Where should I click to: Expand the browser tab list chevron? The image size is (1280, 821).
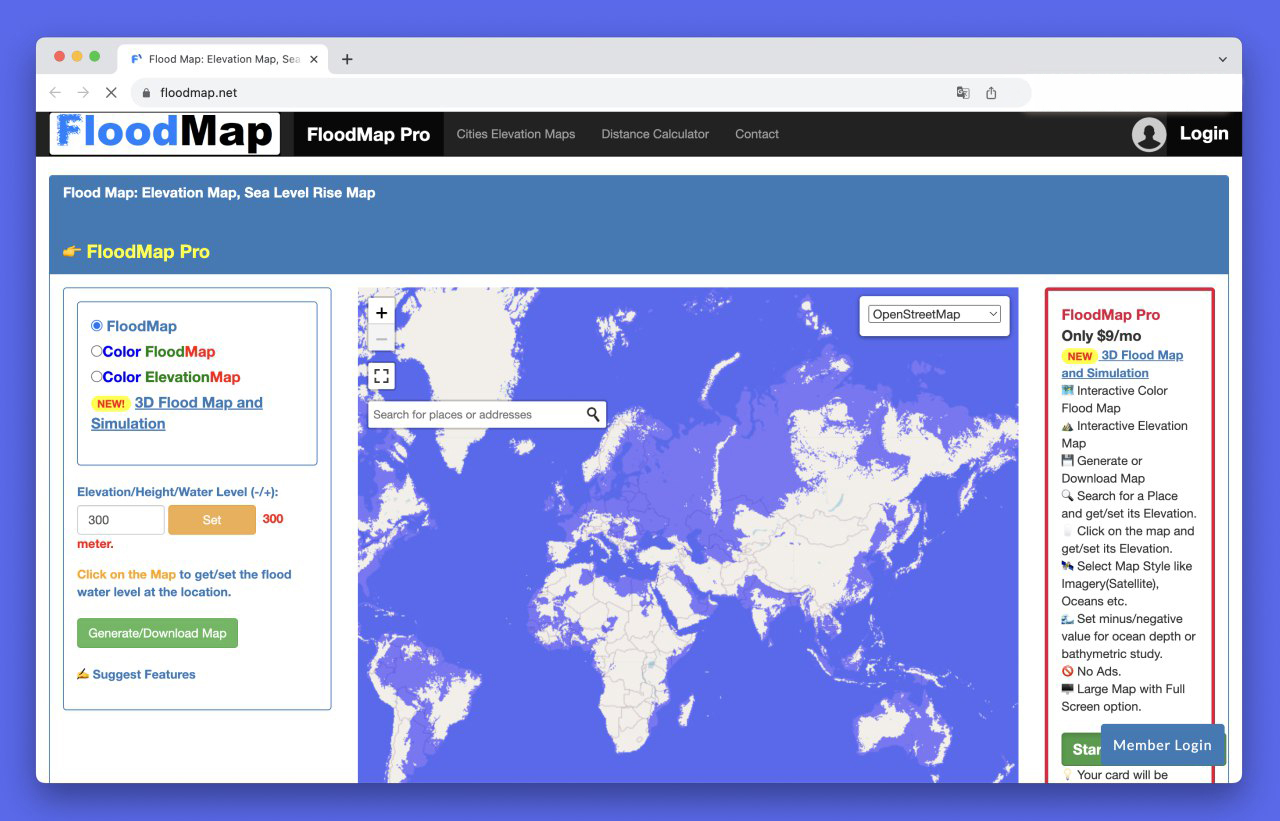point(1222,59)
